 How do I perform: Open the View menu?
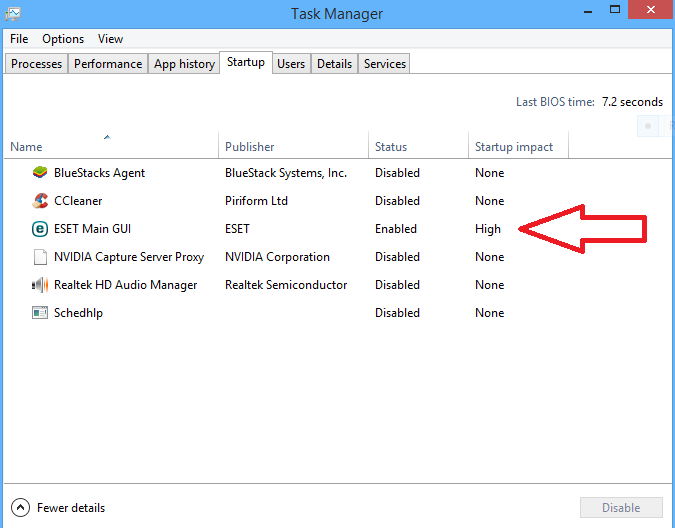pos(110,39)
